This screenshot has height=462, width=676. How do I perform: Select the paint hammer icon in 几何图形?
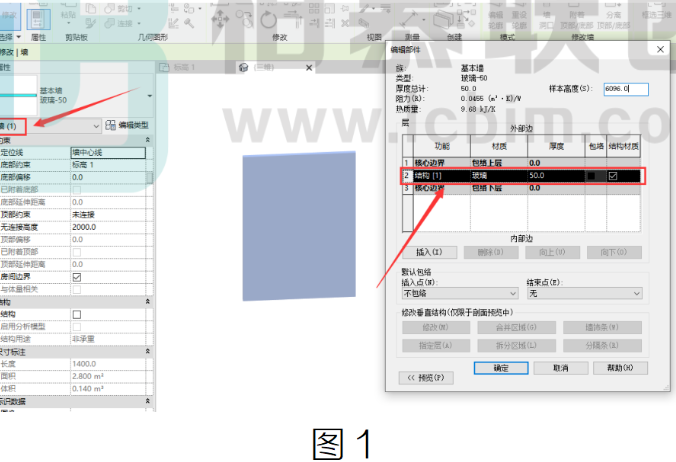[189, 23]
